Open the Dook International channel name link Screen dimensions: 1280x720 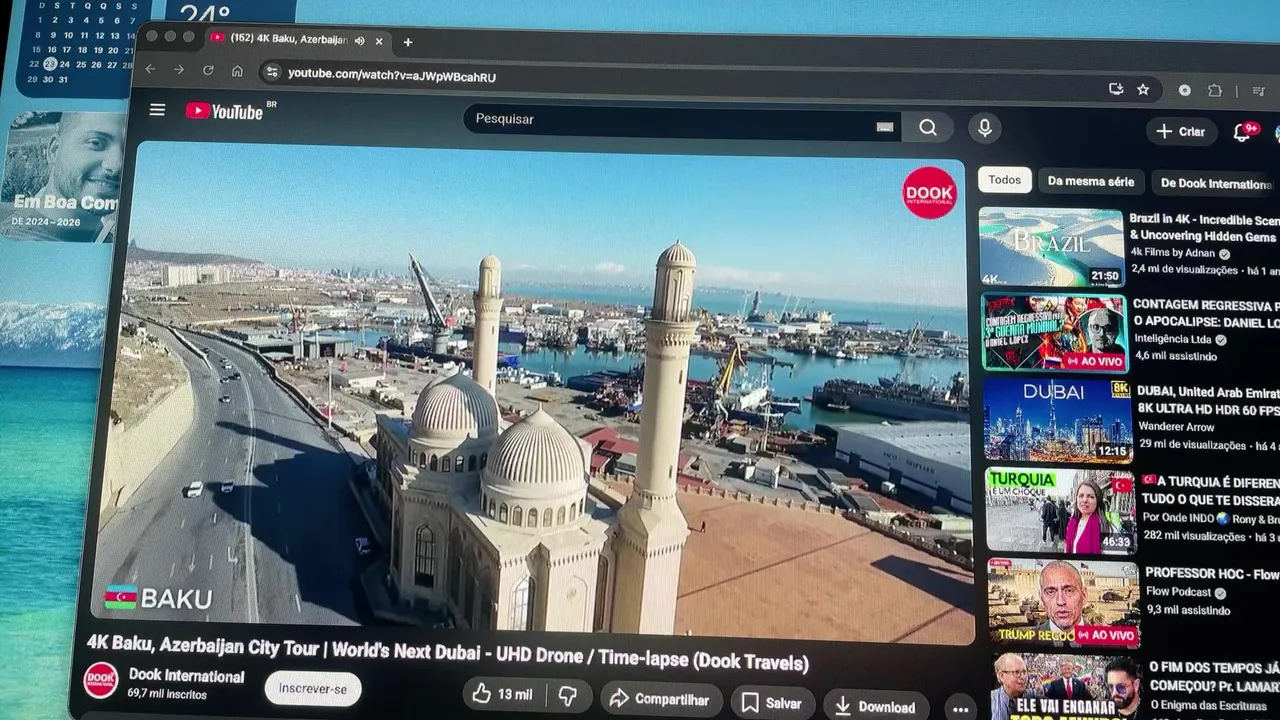[186, 676]
